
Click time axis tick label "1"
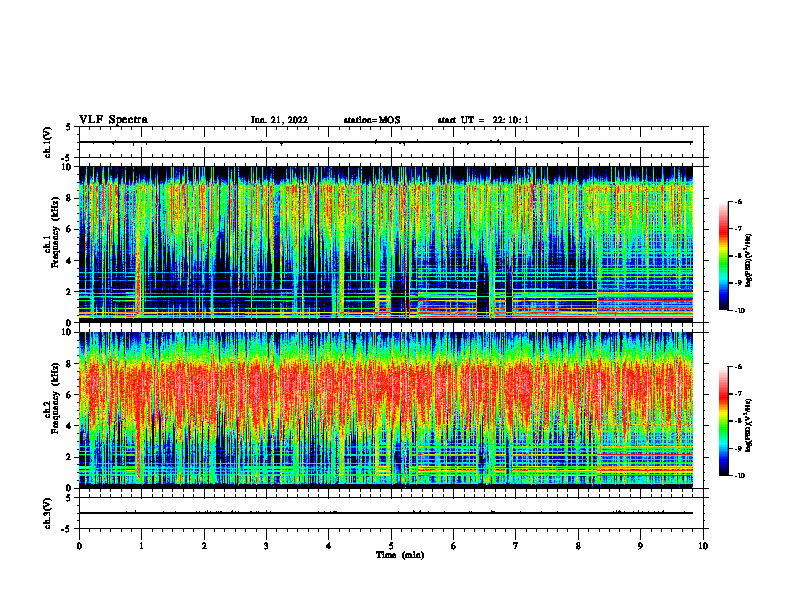pyautogui.click(x=141, y=546)
